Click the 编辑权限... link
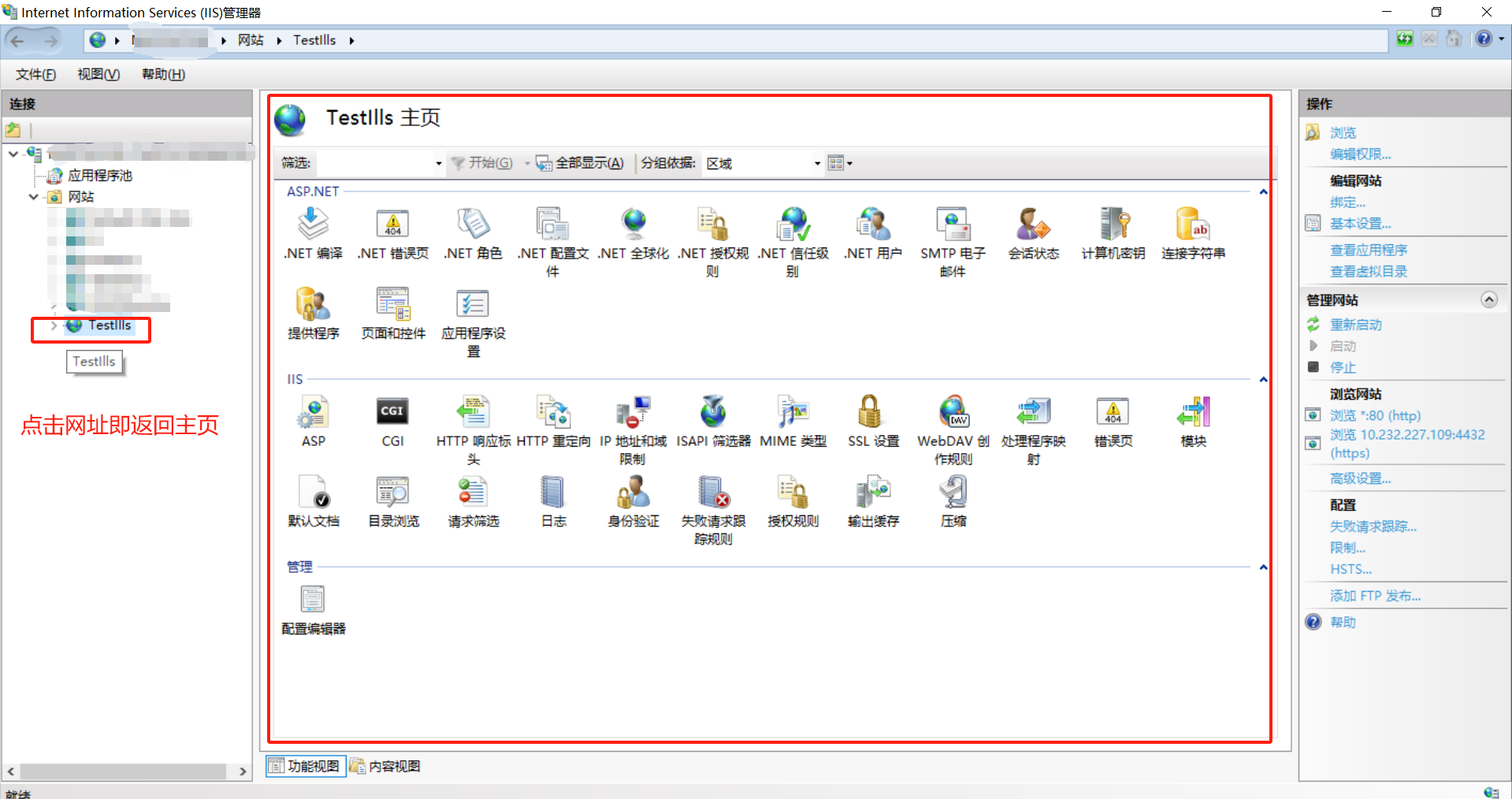This screenshot has width=1512, height=799. [x=1360, y=154]
